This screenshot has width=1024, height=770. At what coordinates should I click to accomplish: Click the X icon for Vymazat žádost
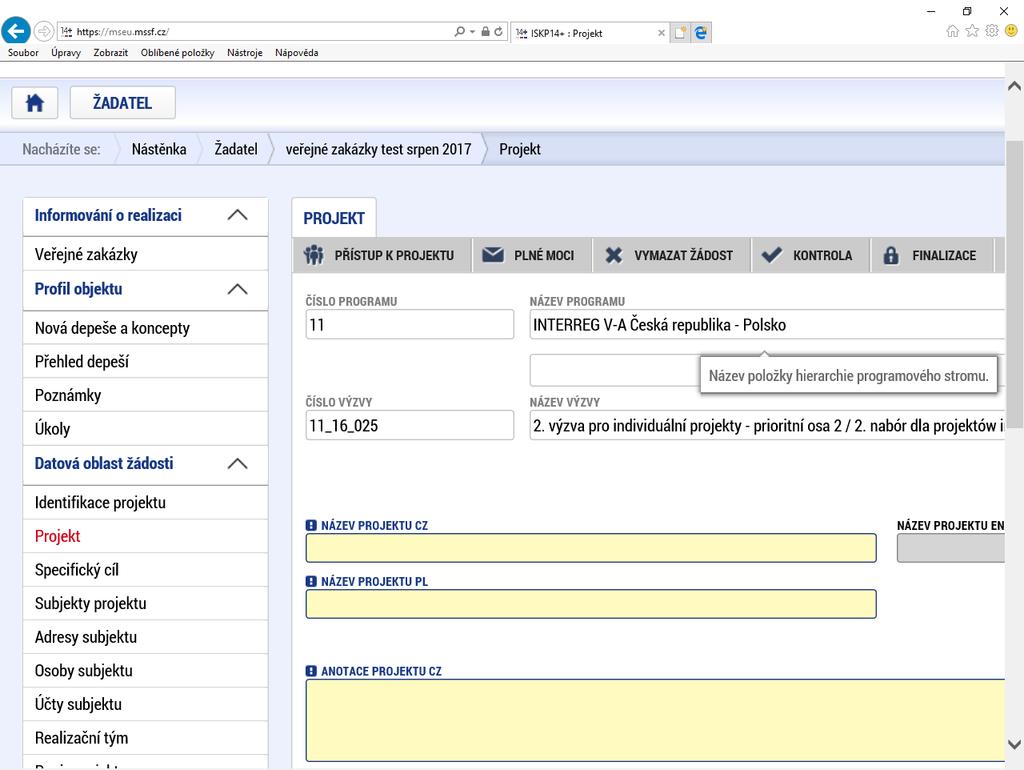point(613,255)
